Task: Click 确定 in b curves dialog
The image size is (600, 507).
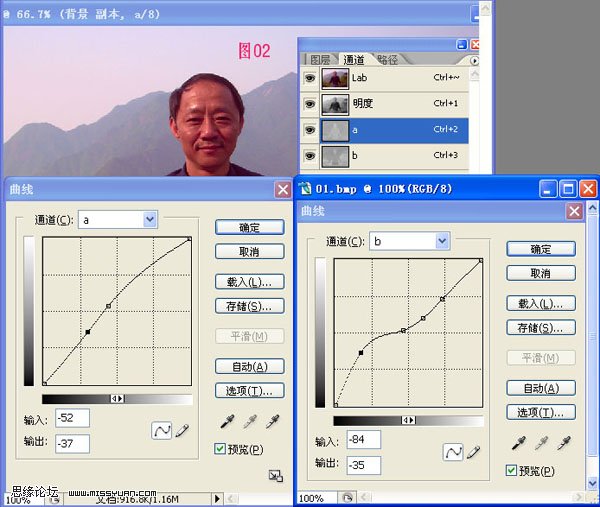Action: pos(541,249)
